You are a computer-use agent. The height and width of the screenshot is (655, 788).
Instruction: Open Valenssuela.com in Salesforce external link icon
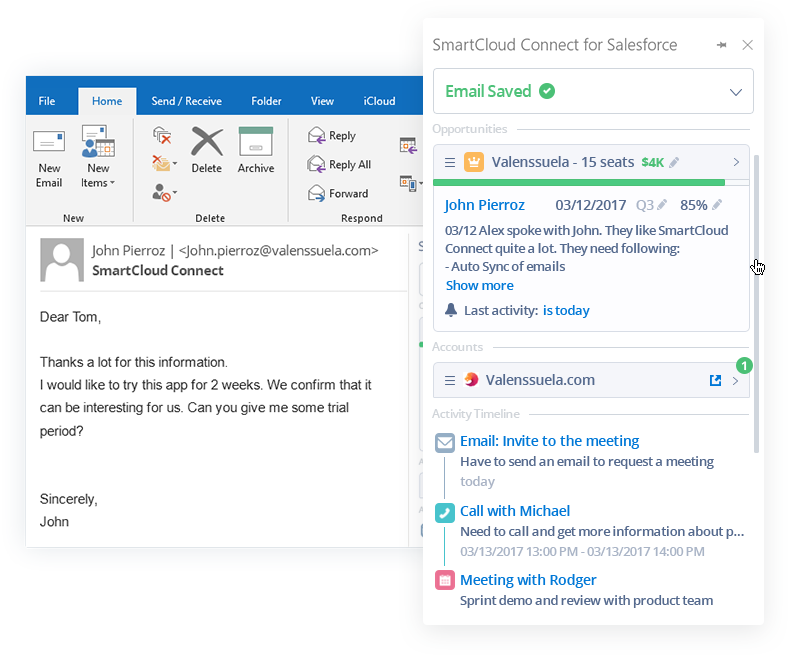(x=715, y=381)
